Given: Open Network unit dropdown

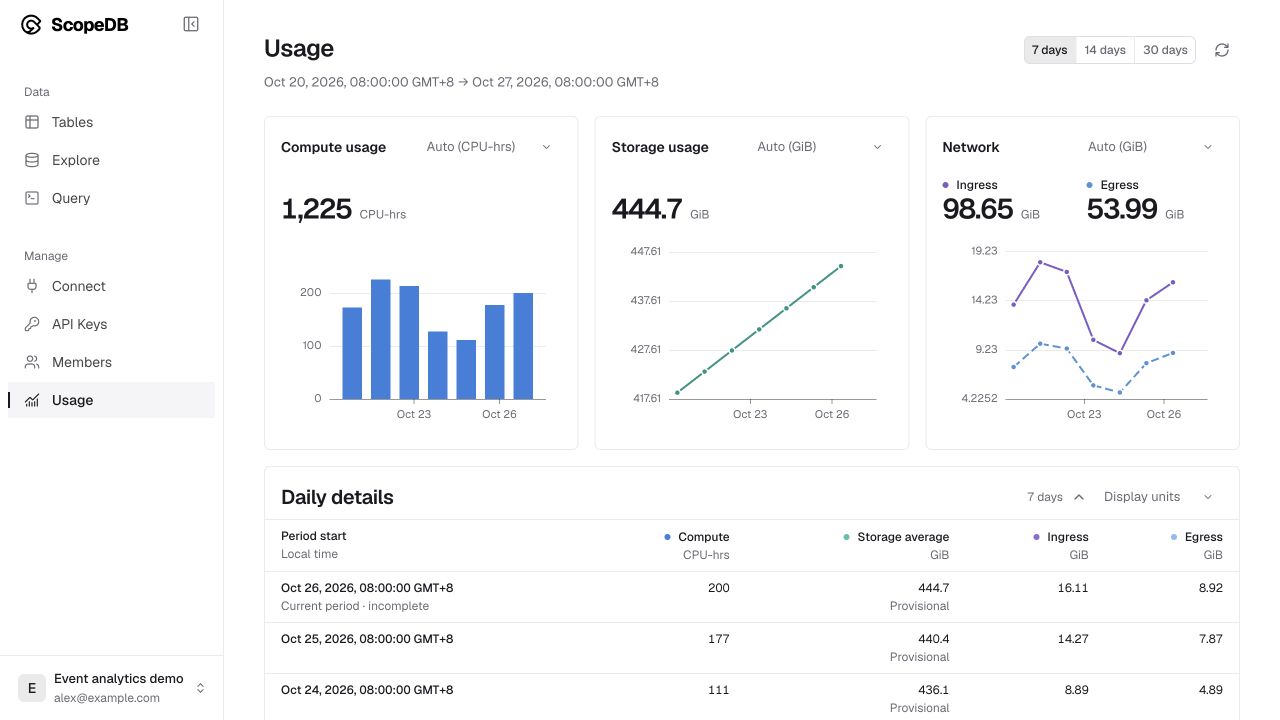Looking at the screenshot, I should pyautogui.click(x=1150, y=147).
